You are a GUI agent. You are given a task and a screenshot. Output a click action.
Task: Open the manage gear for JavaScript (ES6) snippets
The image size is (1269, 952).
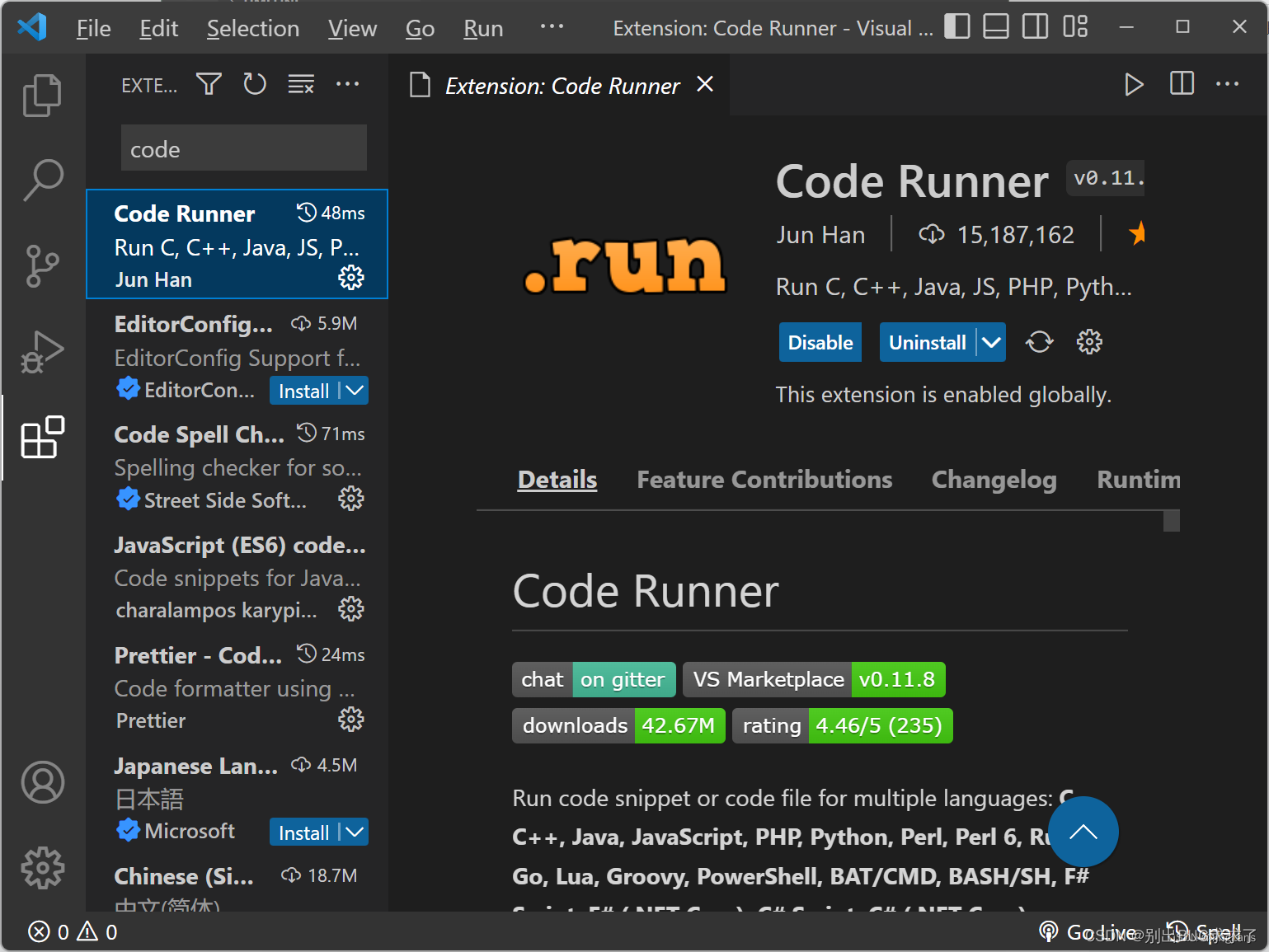click(351, 609)
